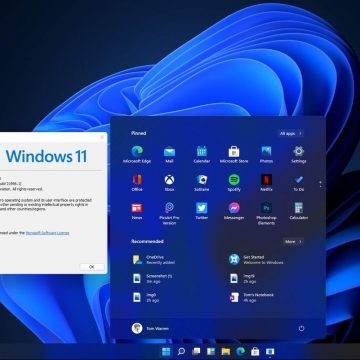Expand More recommended items
Viewport: 360px width, 360px height.
coord(293,241)
